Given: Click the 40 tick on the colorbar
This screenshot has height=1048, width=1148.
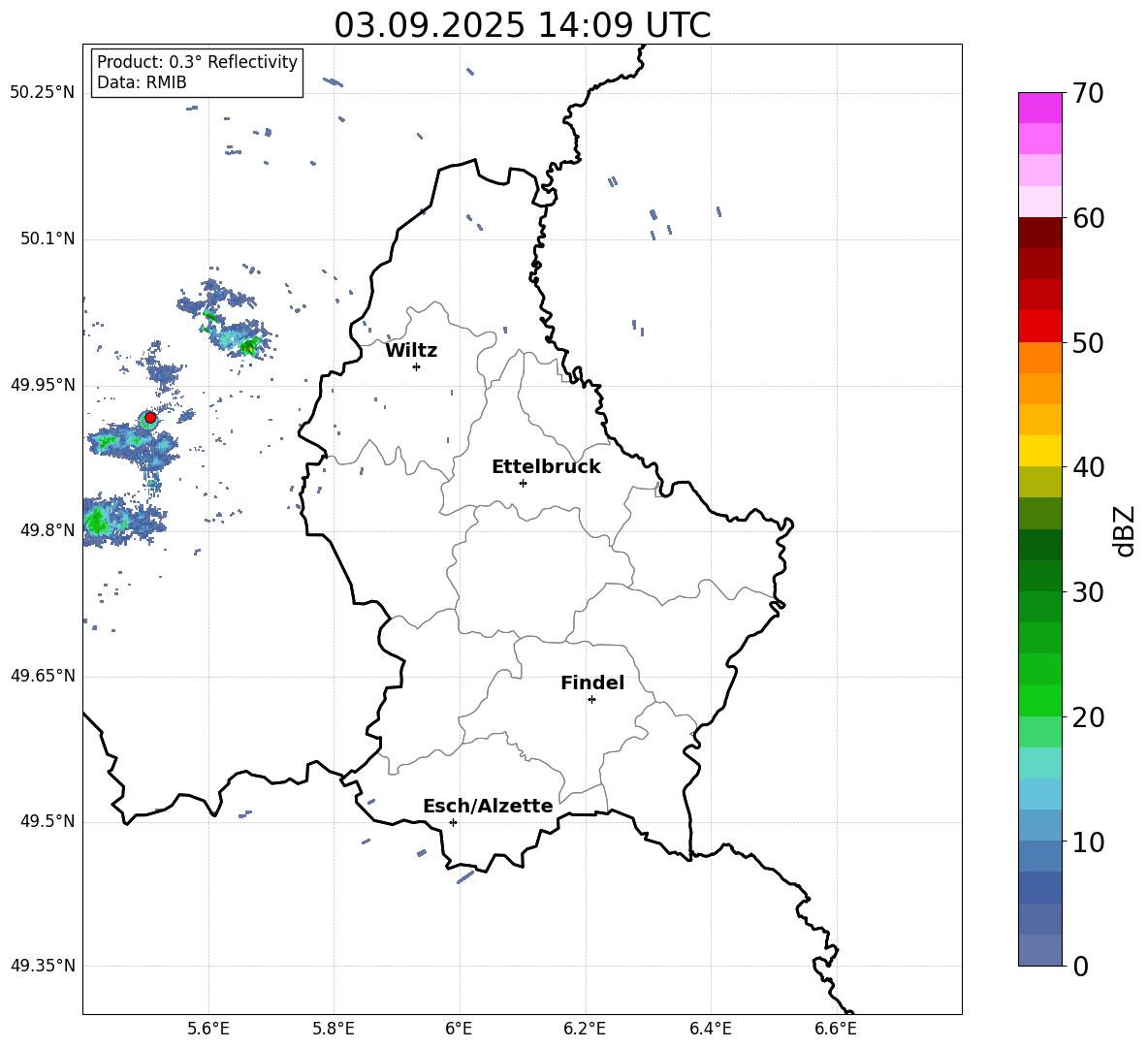Looking at the screenshot, I should (1088, 467).
